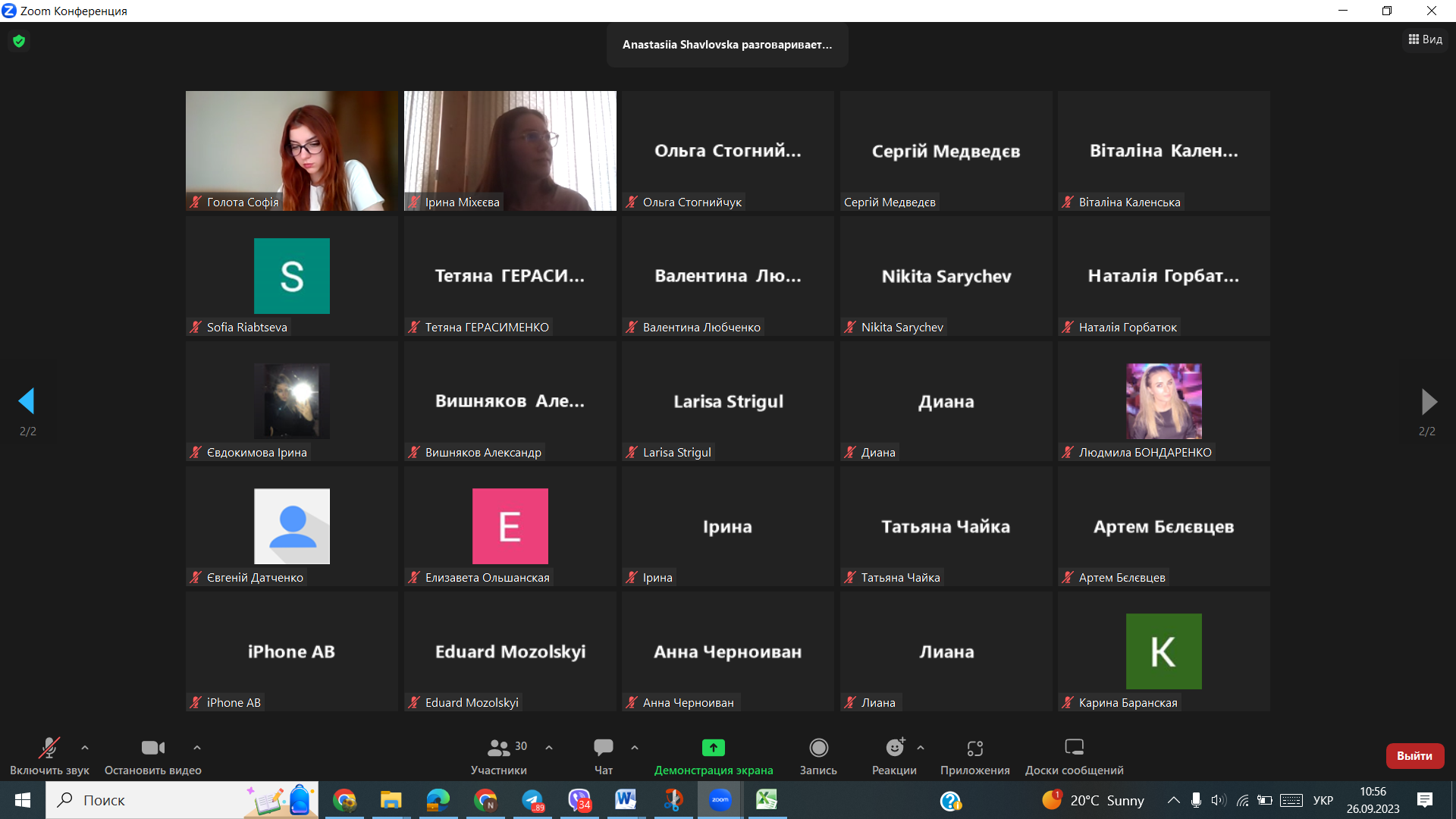Select the Голота Софія video thumbnail

pos(292,150)
